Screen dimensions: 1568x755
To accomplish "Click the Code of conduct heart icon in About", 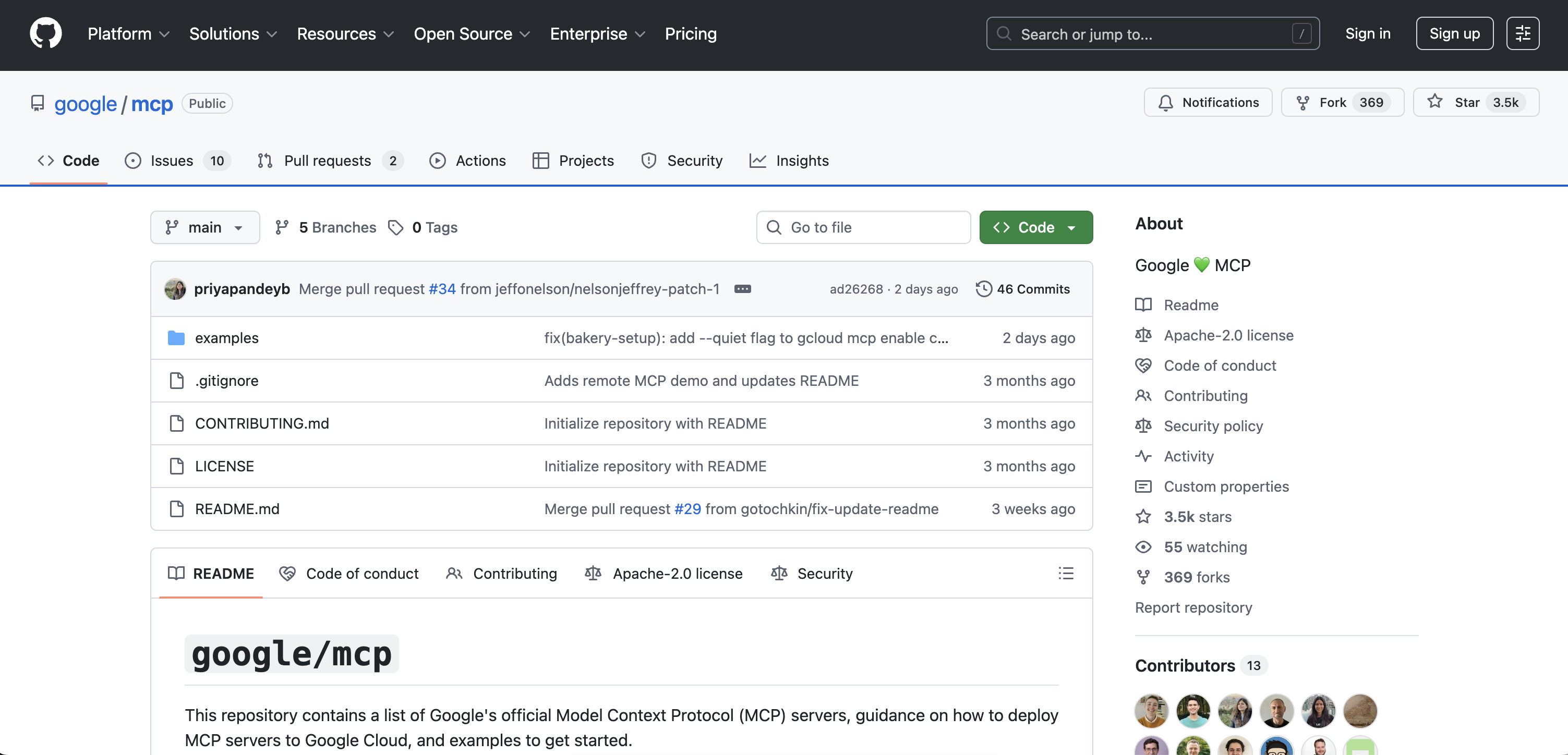I will click(1143, 365).
